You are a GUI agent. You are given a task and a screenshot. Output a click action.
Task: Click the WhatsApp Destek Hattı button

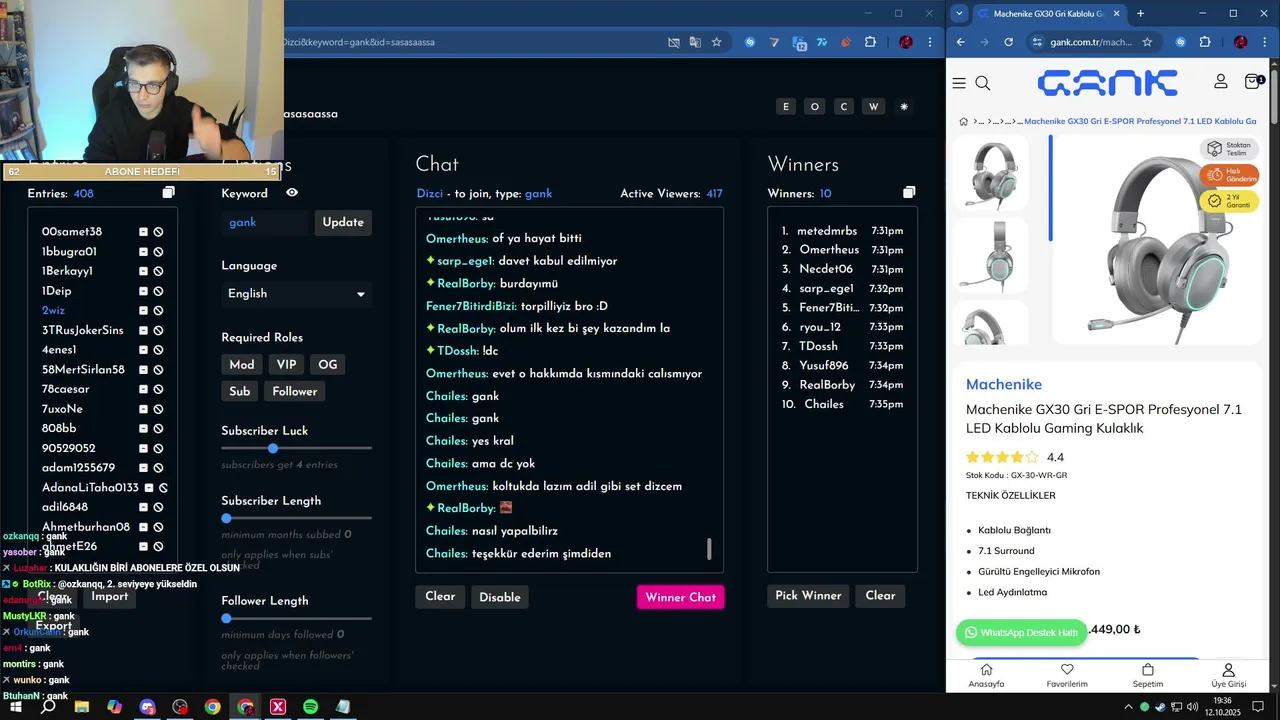click(x=1021, y=633)
